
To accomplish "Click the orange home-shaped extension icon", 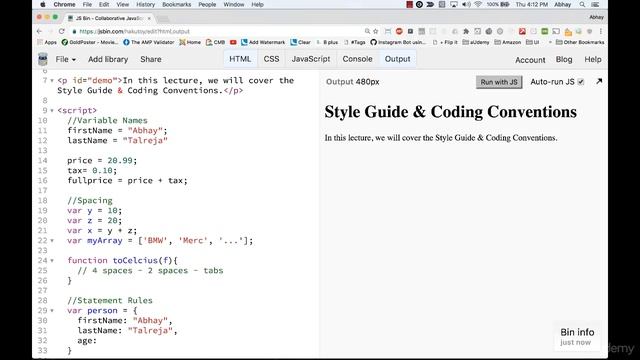I will pos(568,32).
